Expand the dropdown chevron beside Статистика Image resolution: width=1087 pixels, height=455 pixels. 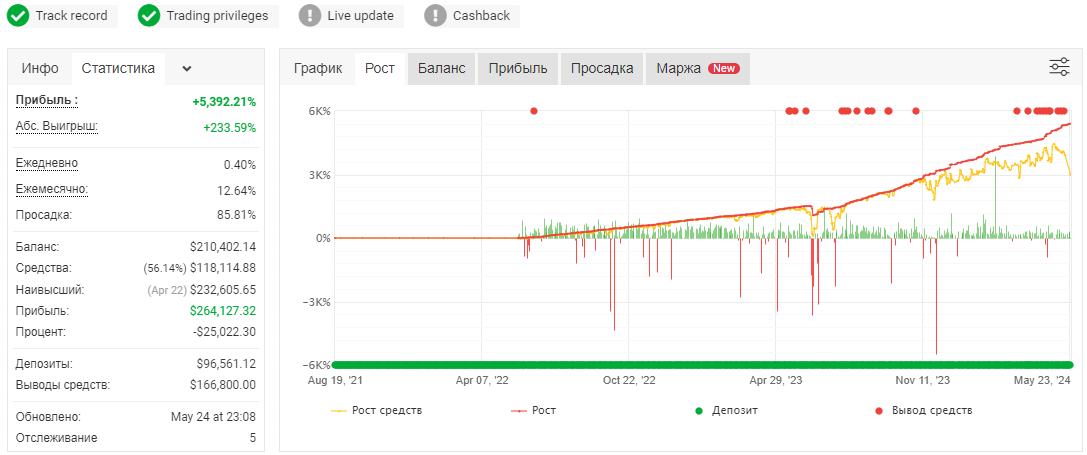coord(186,69)
